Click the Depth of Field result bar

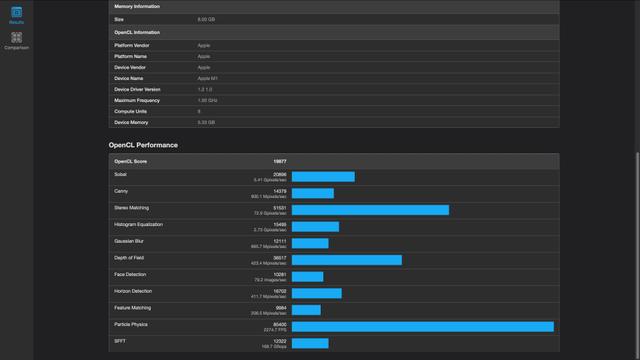(347, 260)
